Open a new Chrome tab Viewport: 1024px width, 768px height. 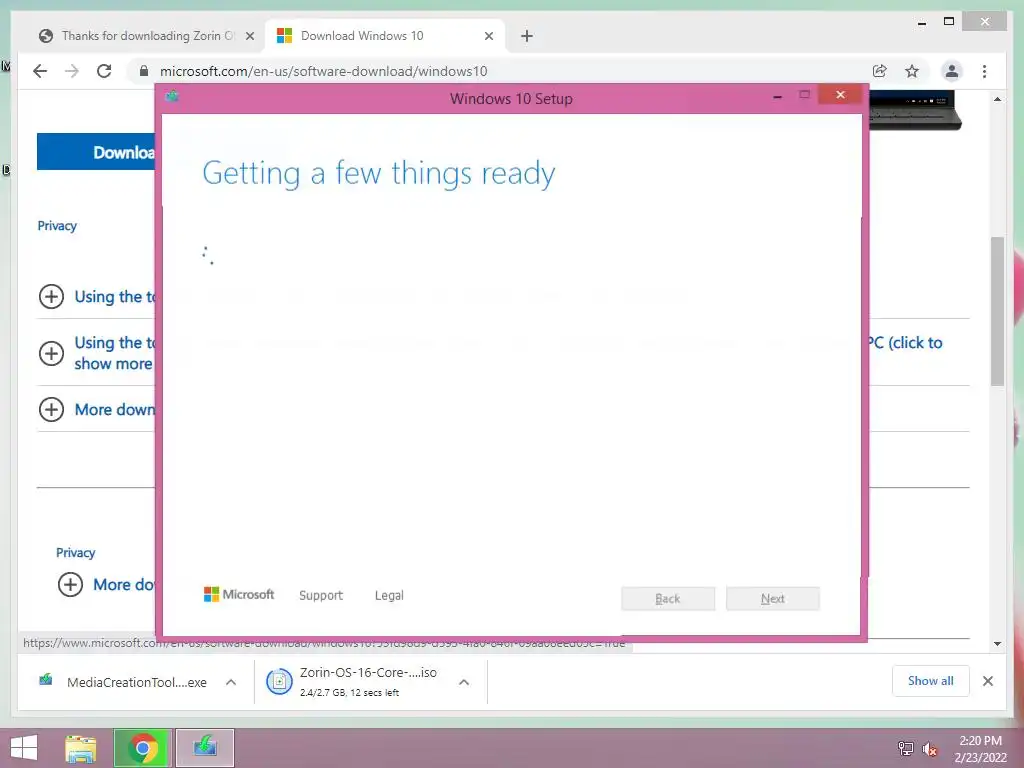tap(527, 36)
